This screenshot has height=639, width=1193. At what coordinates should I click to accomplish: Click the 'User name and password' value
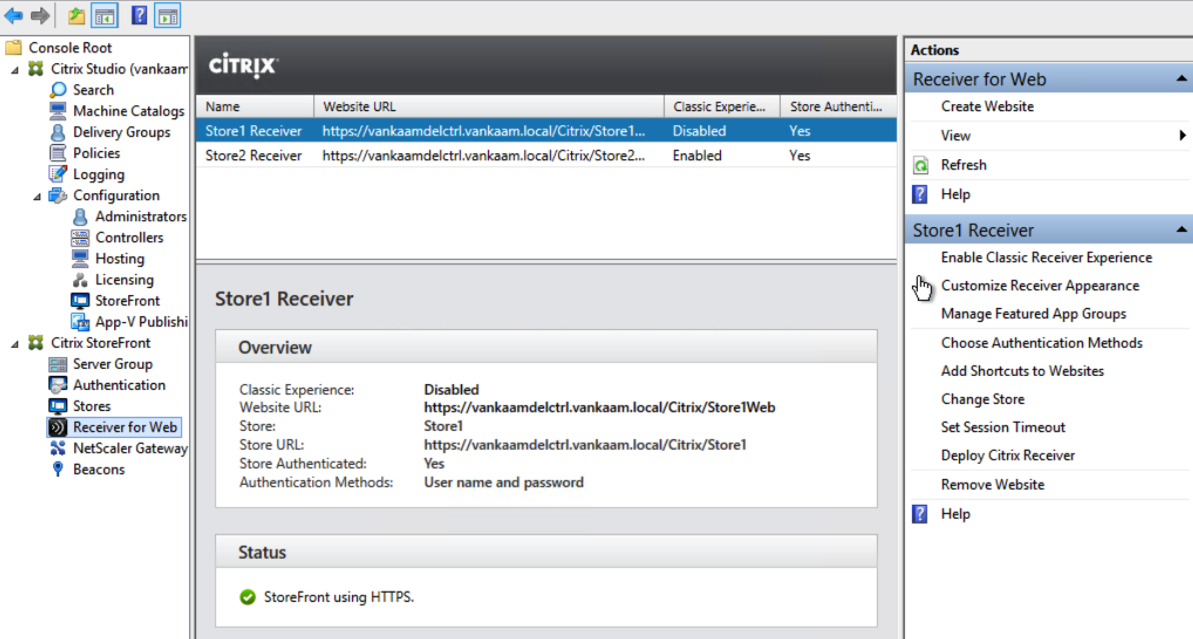click(x=504, y=482)
